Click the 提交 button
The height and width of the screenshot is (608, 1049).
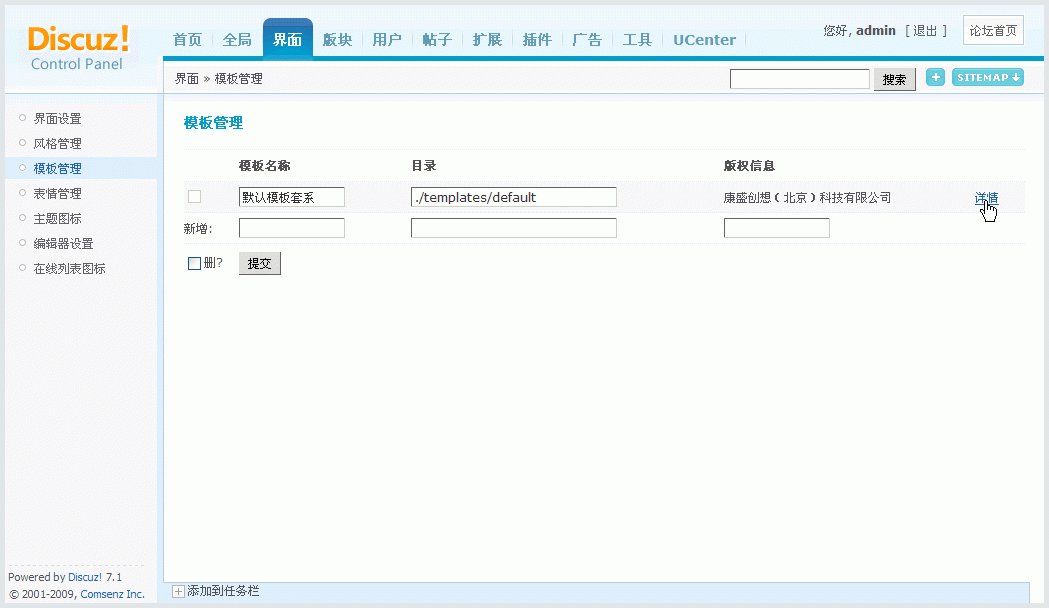click(x=260, y=264)
